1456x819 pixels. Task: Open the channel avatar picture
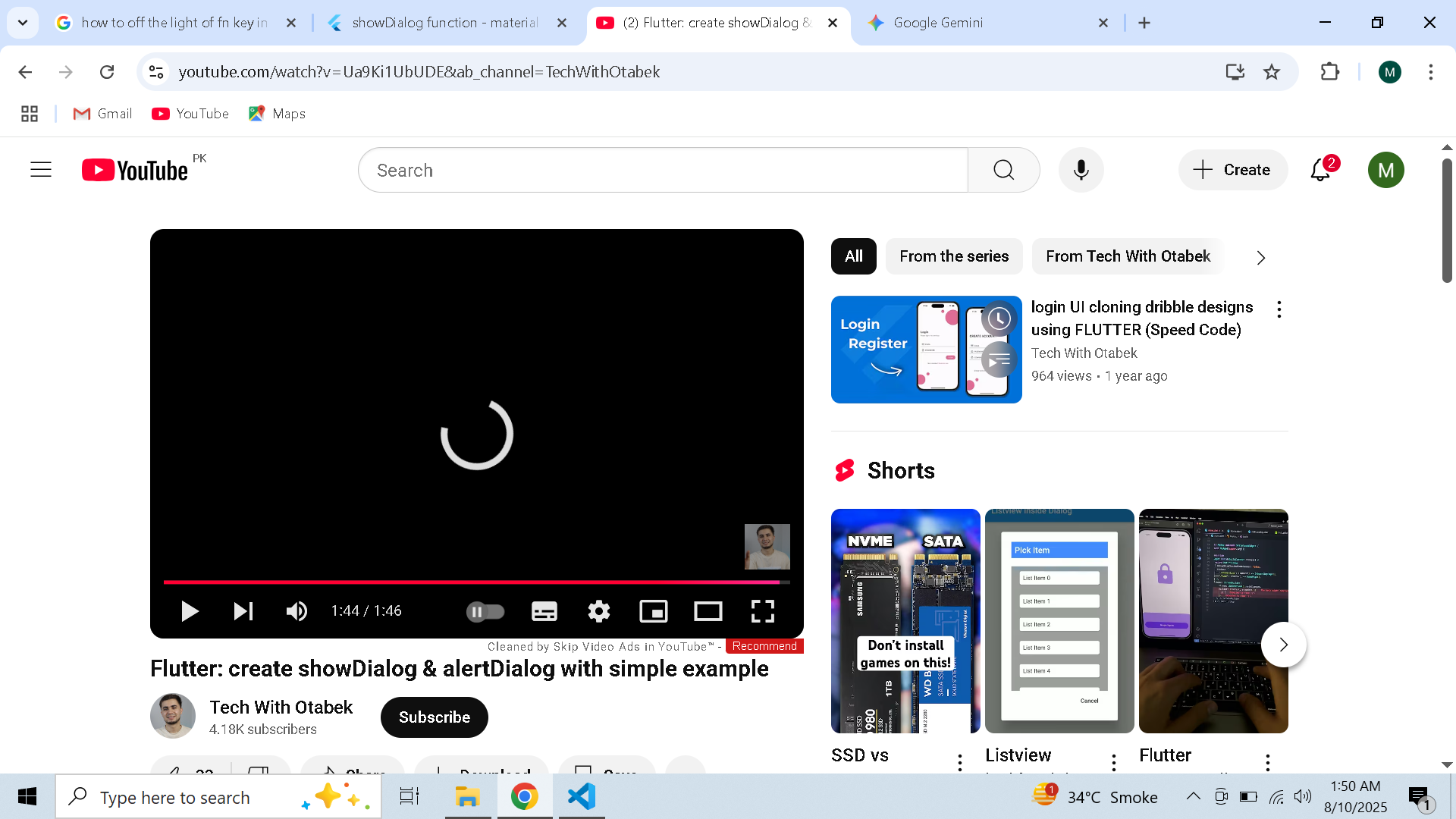coord(173,716)
